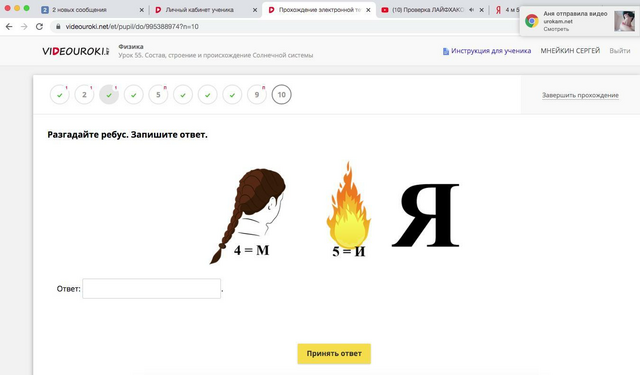
Task: Select question 10 circle
Action: pos(282,95)
